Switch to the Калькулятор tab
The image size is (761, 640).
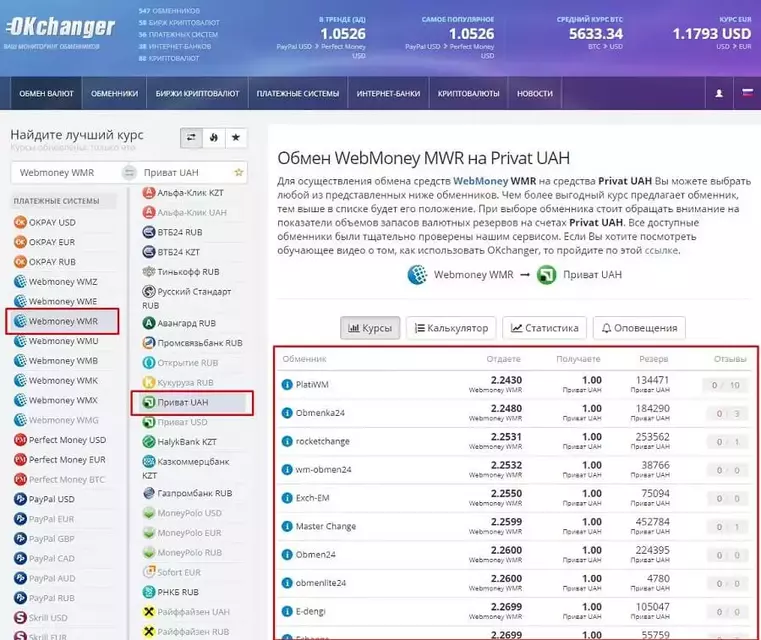tap(451, 328)
